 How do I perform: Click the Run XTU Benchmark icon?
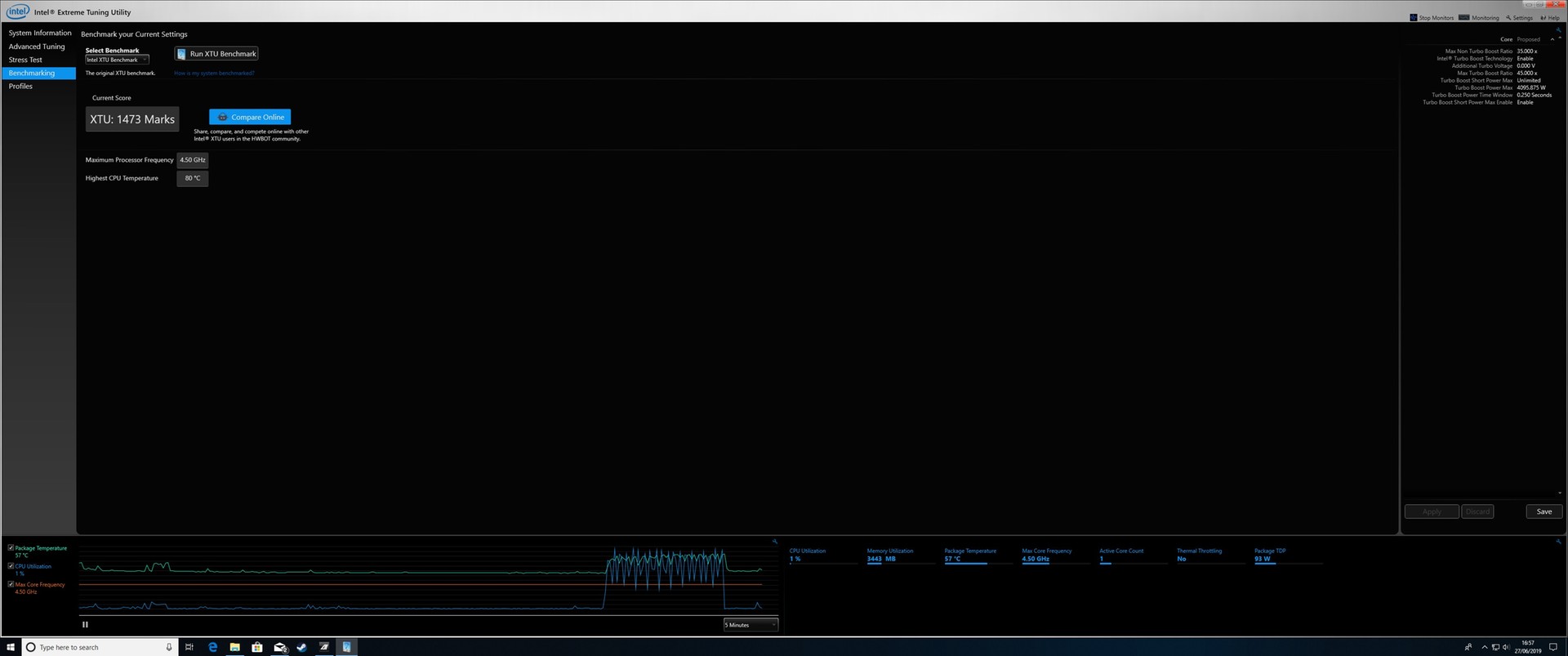pyautogui.click(x=181, y=53)
